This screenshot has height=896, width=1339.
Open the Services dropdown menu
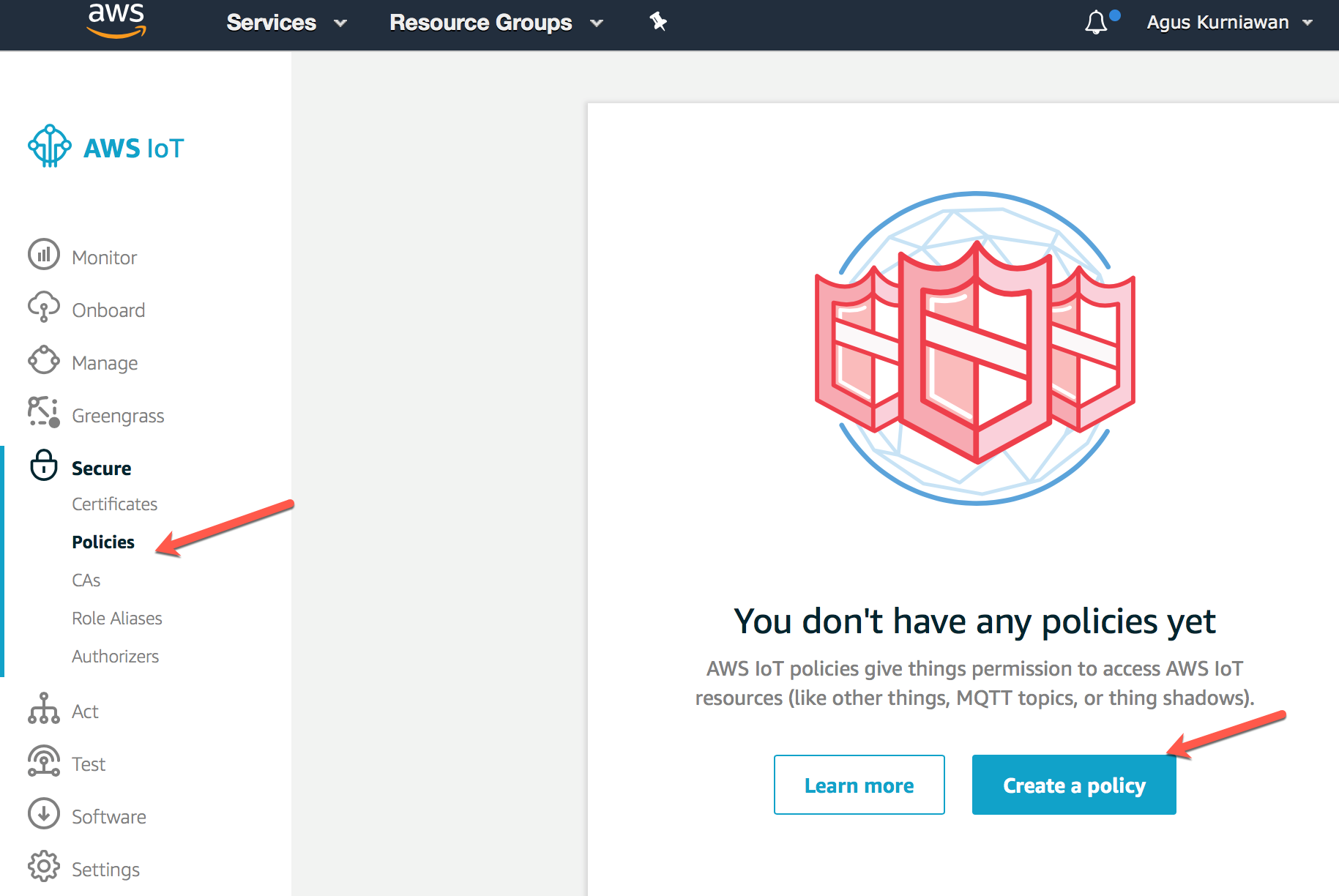(286, 23)
